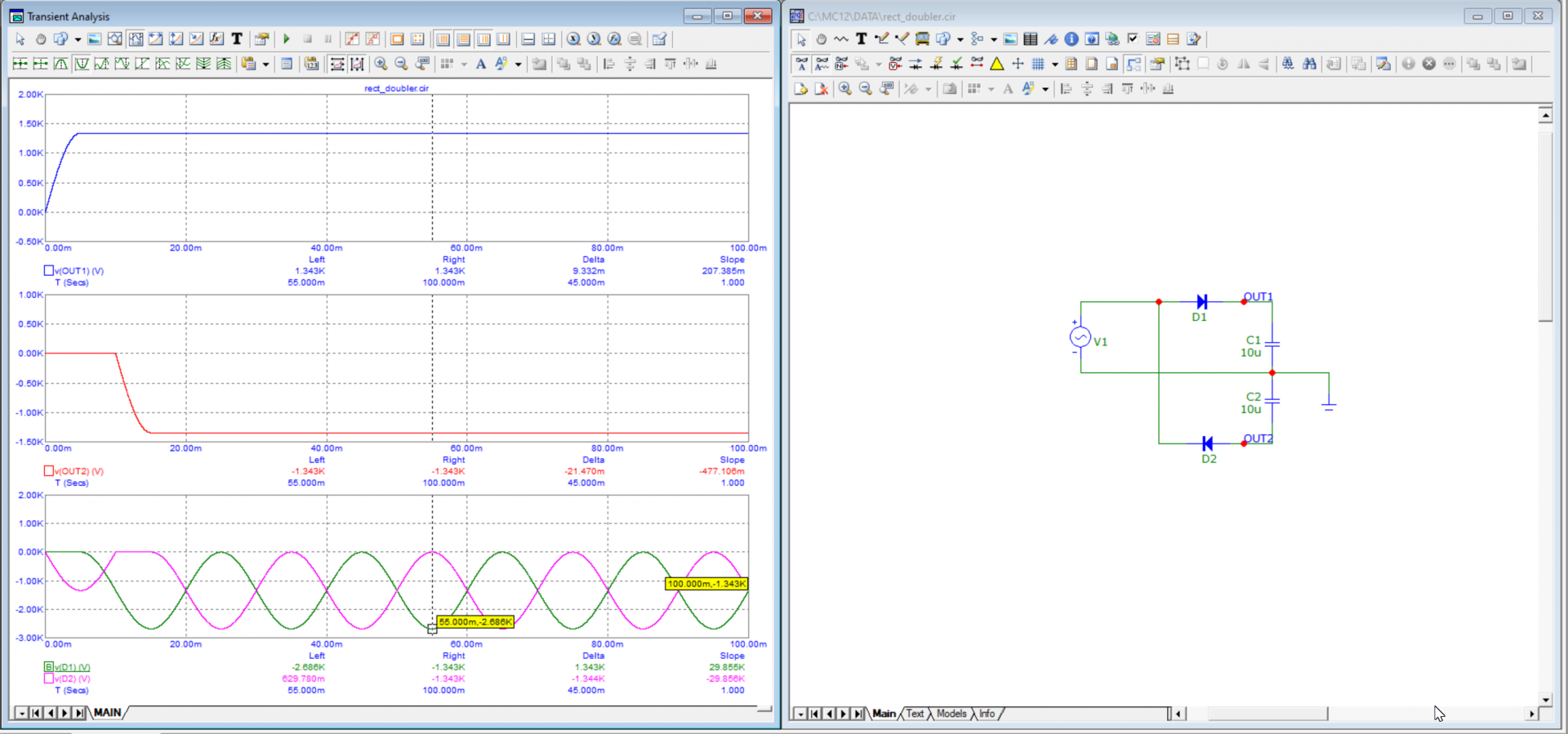1568x734 pixels.
Task: Open dropdown arrow beside 3D windows icon in analysis
Action: tap(78, 39)
